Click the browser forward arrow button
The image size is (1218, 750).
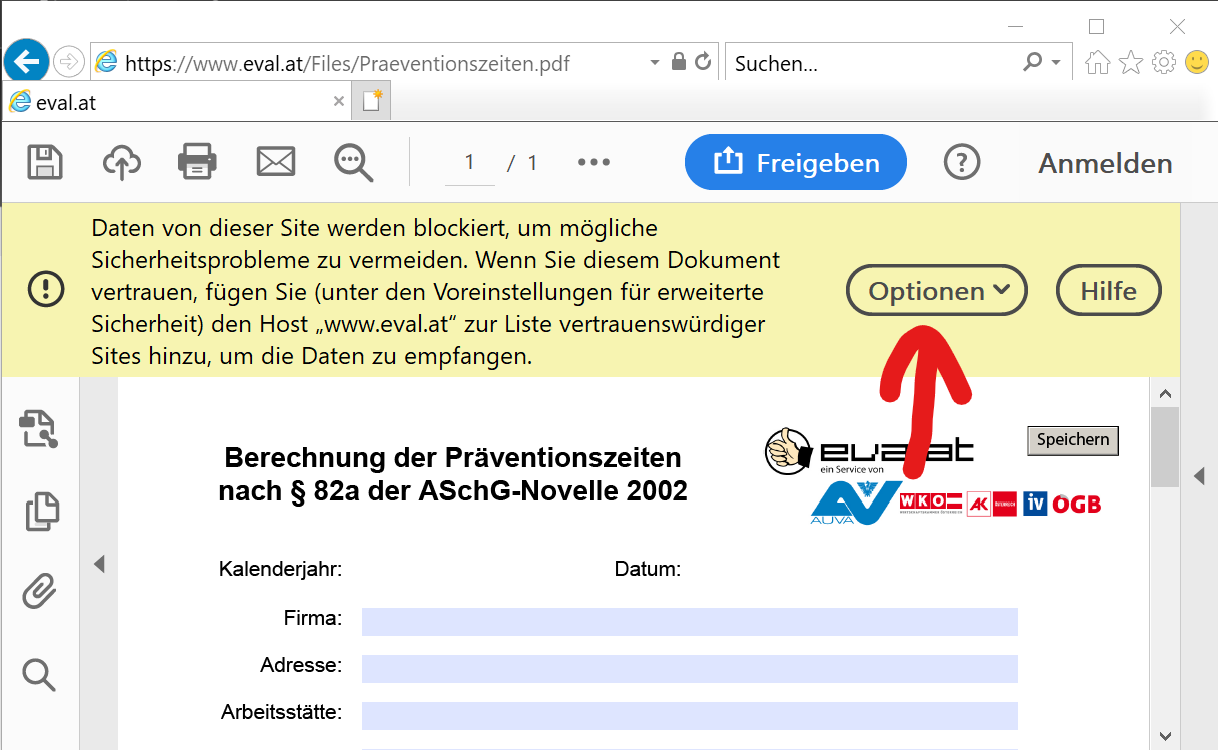pyautogui.click(x=69, y=62)
